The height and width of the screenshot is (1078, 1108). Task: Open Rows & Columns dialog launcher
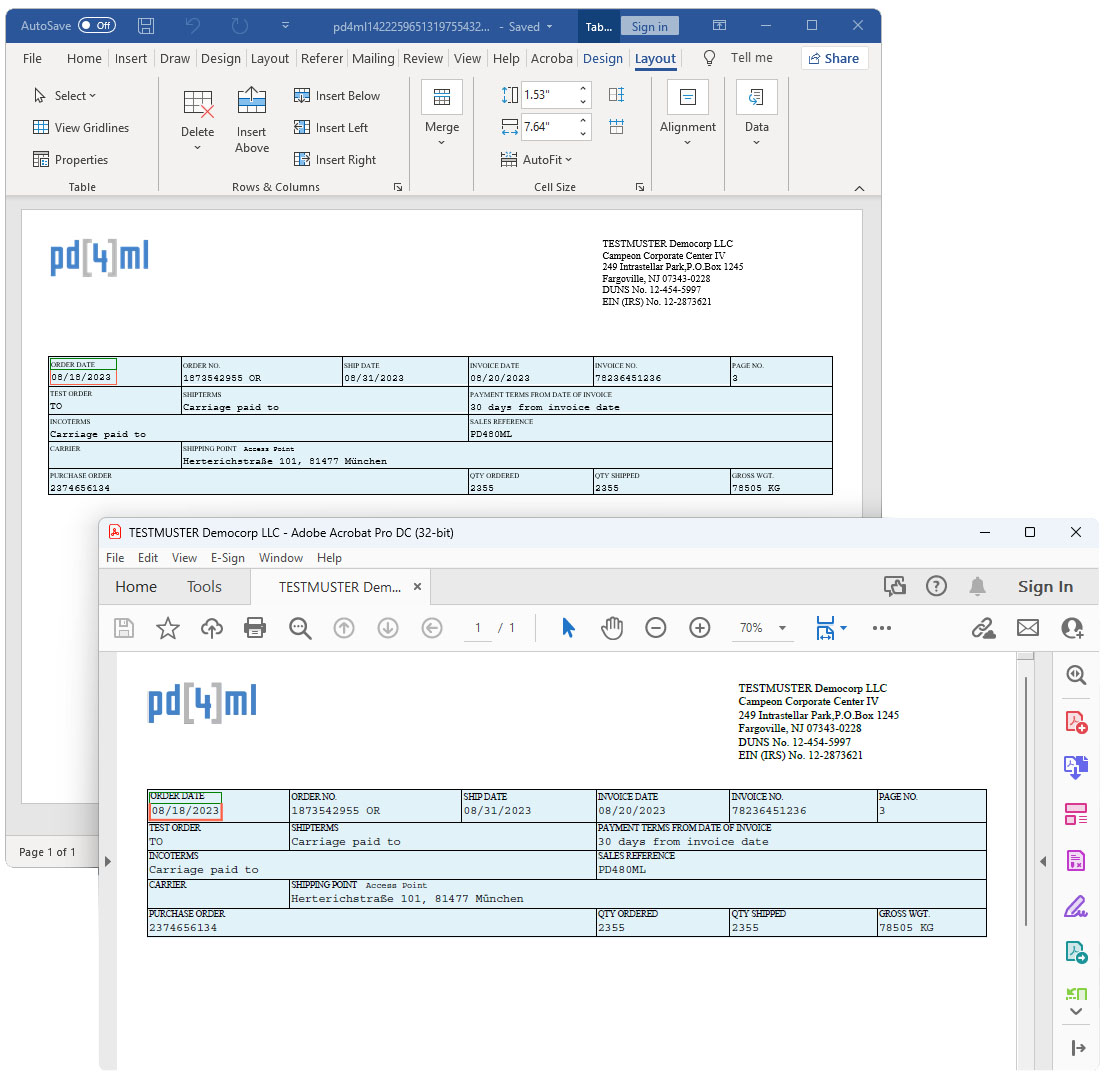point(398,187)
